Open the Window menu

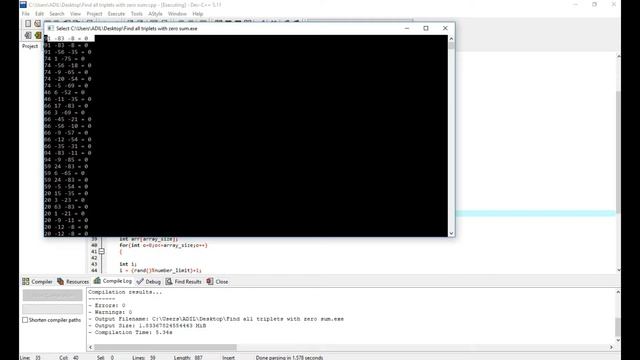pyautogui.click(x=177, y=14)
